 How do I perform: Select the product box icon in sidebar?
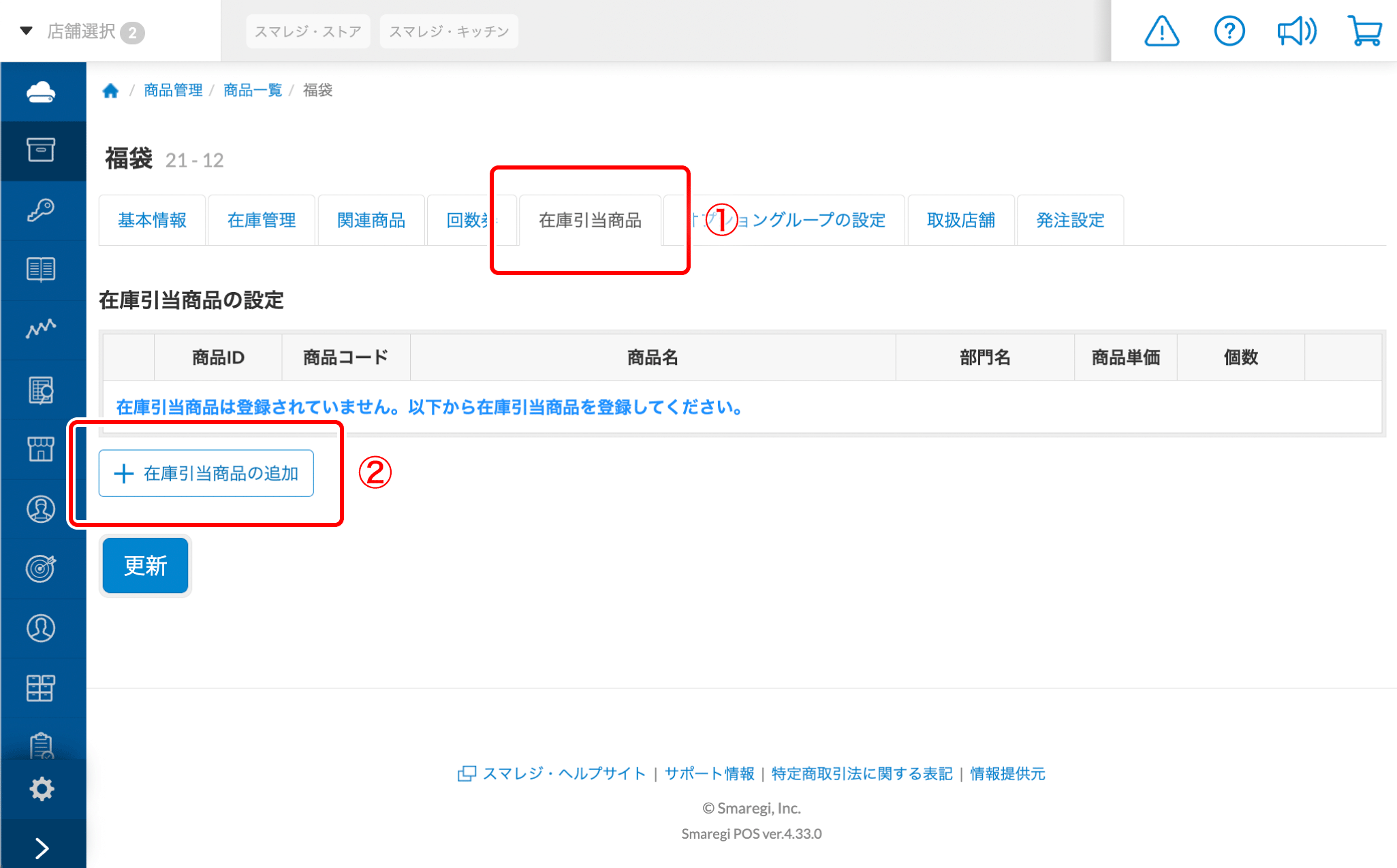tap(42, 150)
